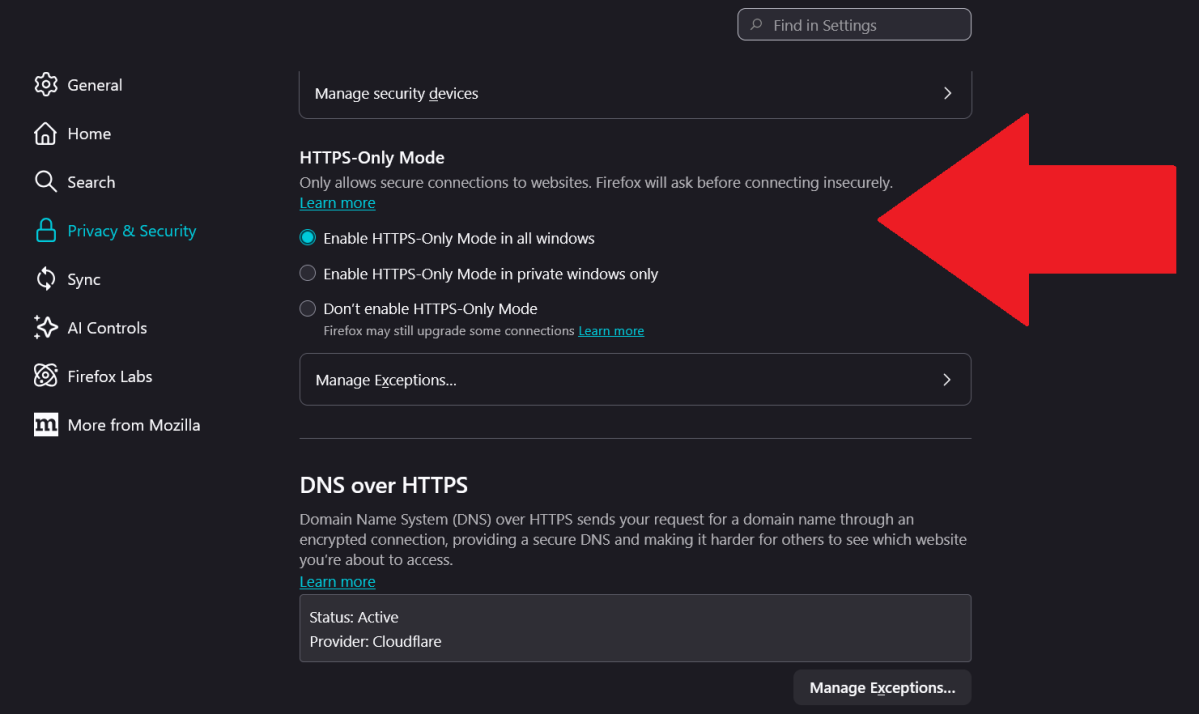Viewport: 1199px width, 714px height.
Task: Click Manage Exceptions for DNS over HTTPS
Action: coord(881,687)
